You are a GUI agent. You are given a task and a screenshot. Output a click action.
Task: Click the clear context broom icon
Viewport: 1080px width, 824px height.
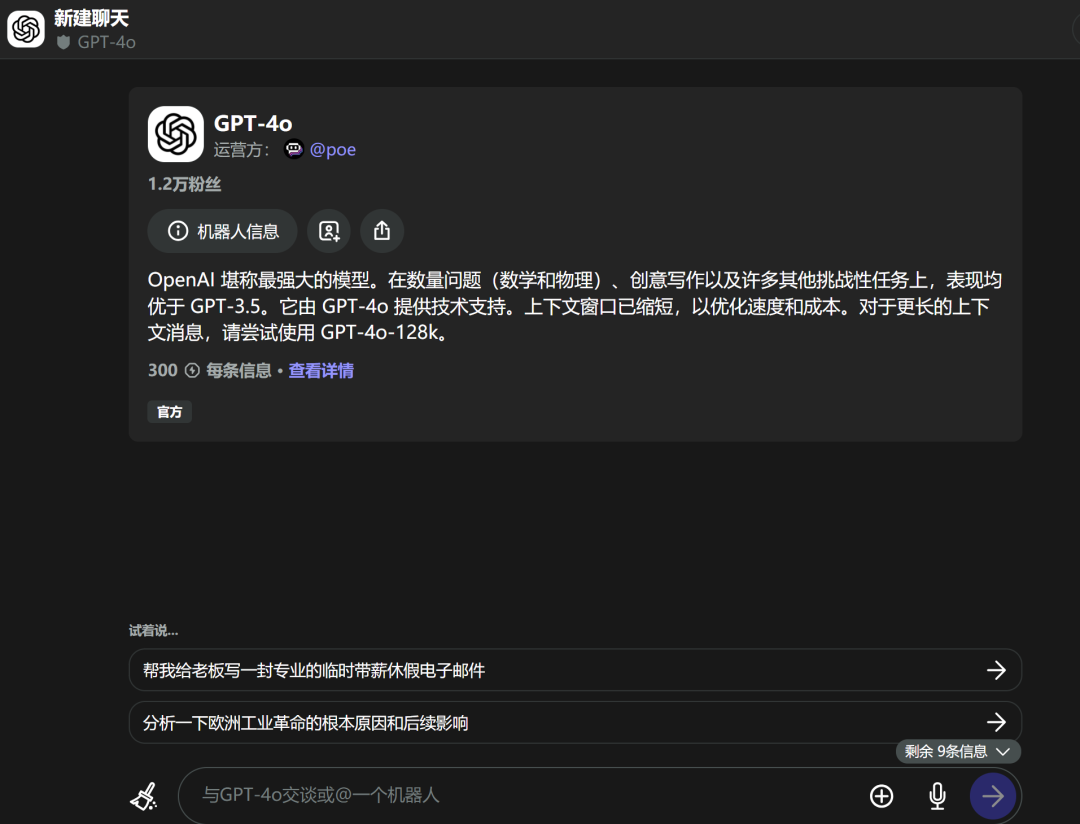pos(144,796)
